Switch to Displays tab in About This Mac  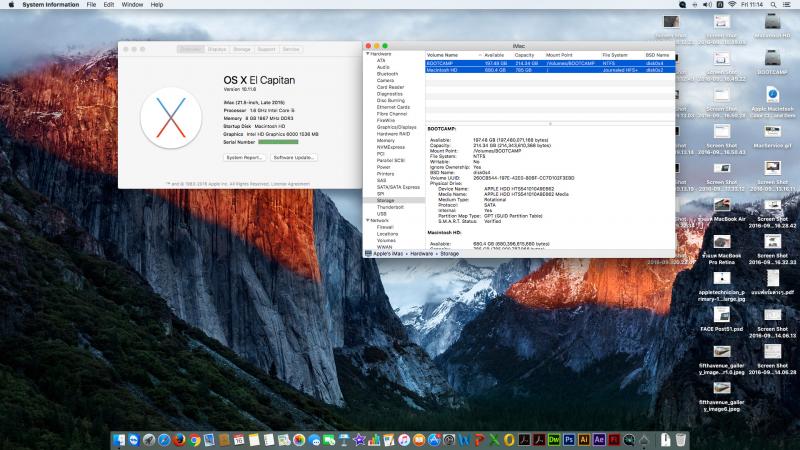click(x=217, y=49)
